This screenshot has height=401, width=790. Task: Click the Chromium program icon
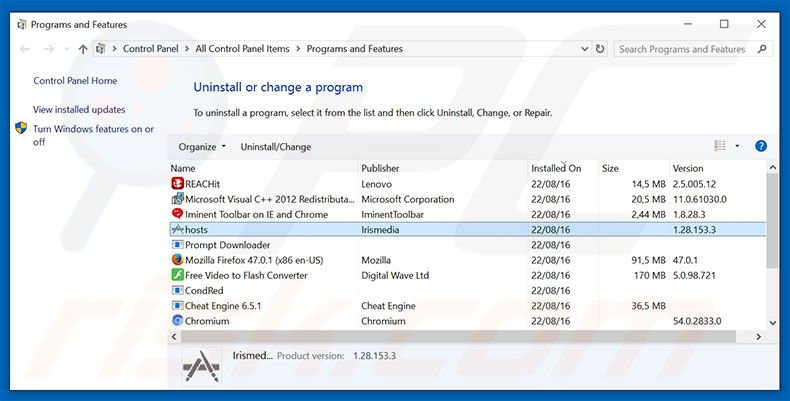177,320
